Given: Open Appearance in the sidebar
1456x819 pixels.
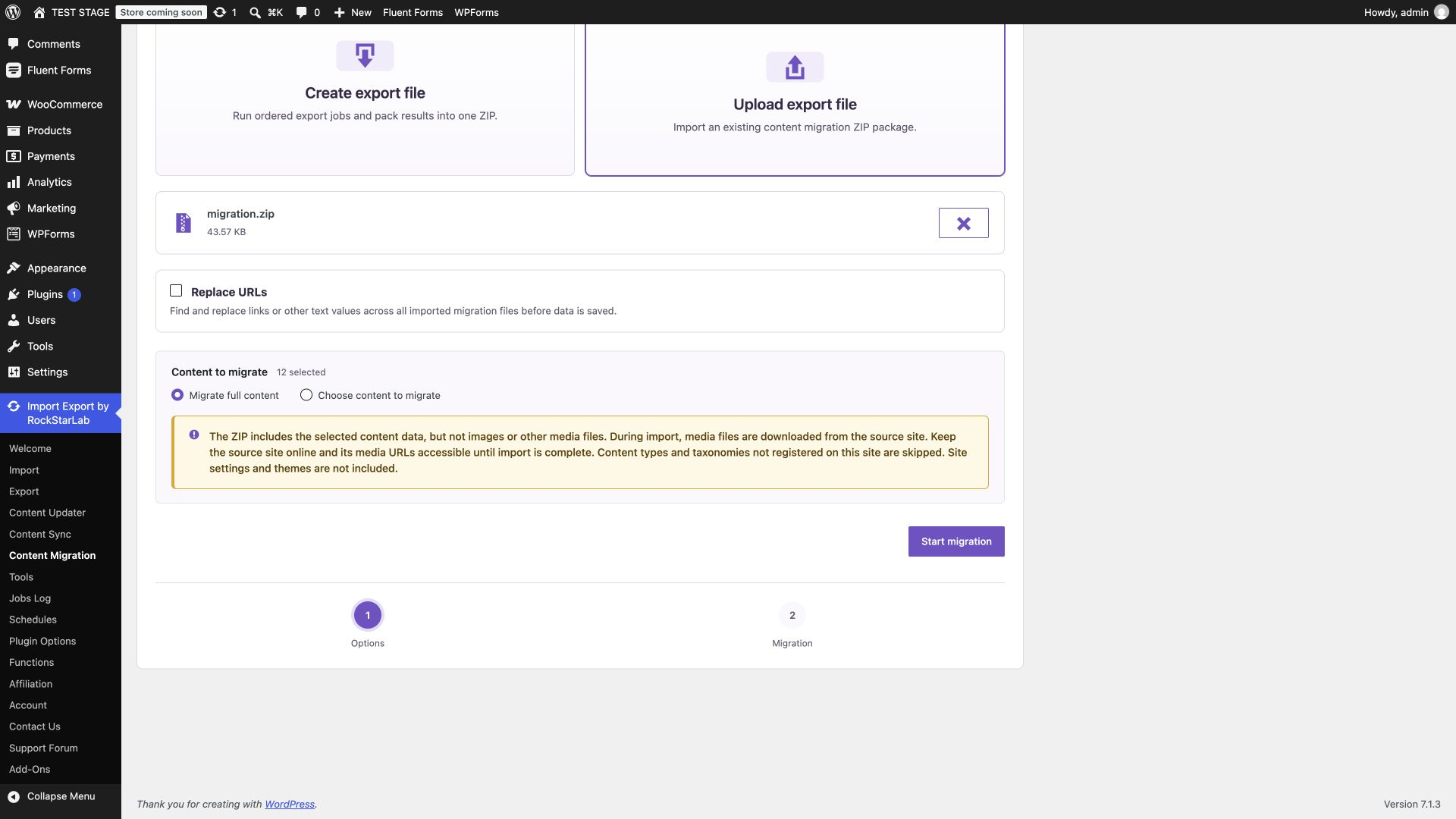Looking at the screenshot, I should (x=61, y=268).
